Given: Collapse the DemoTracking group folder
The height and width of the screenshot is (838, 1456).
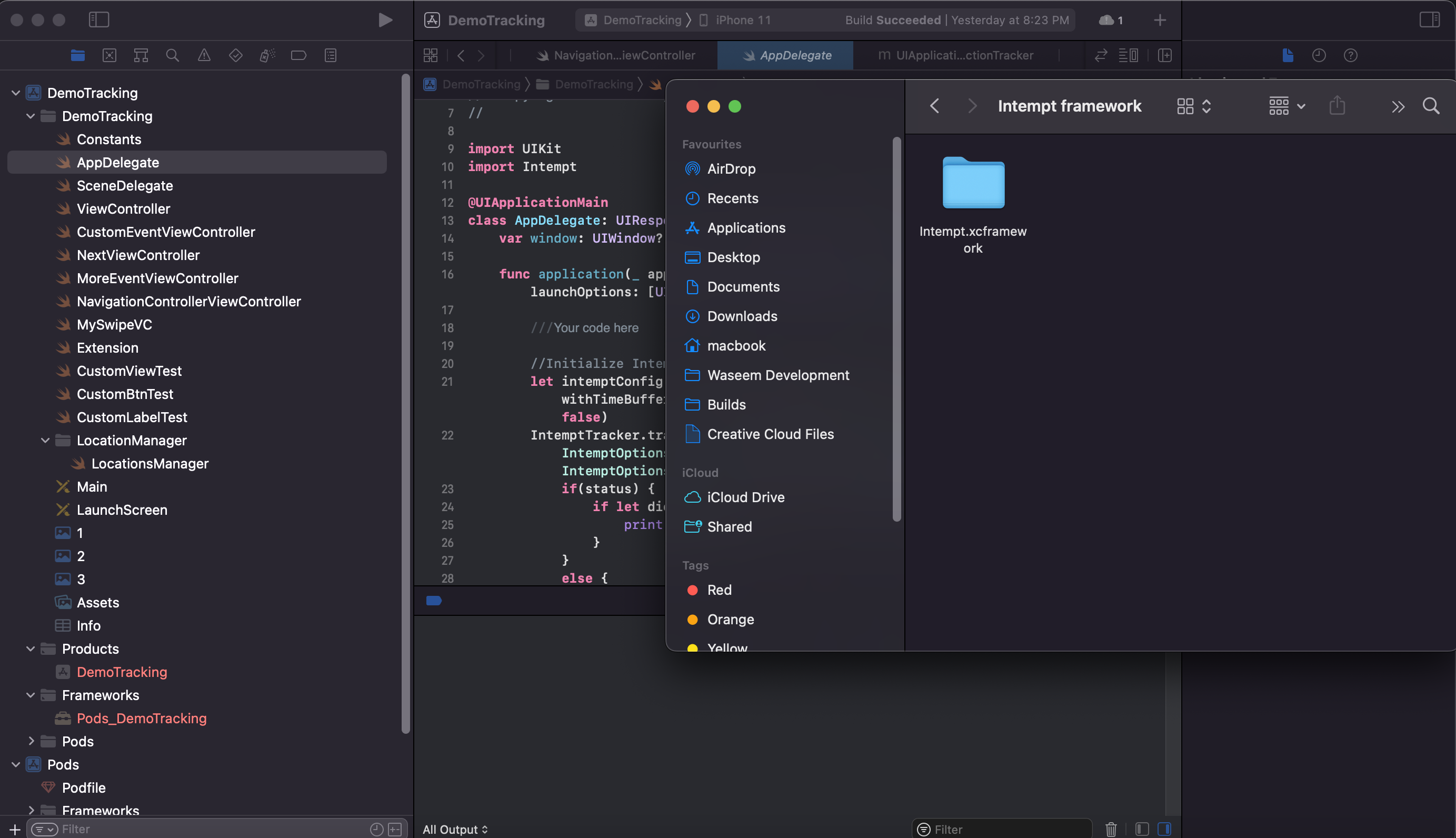Looking at the screenshot, I should point(31,116).
